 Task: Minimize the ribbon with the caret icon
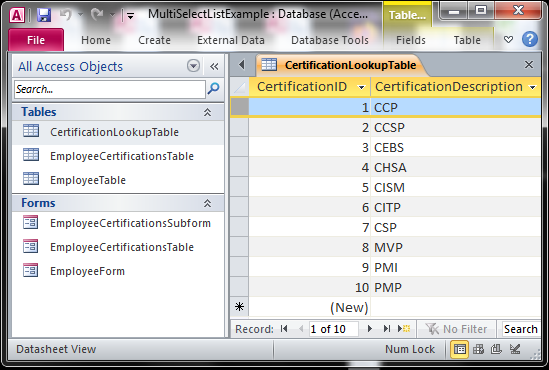coord(508,40)
